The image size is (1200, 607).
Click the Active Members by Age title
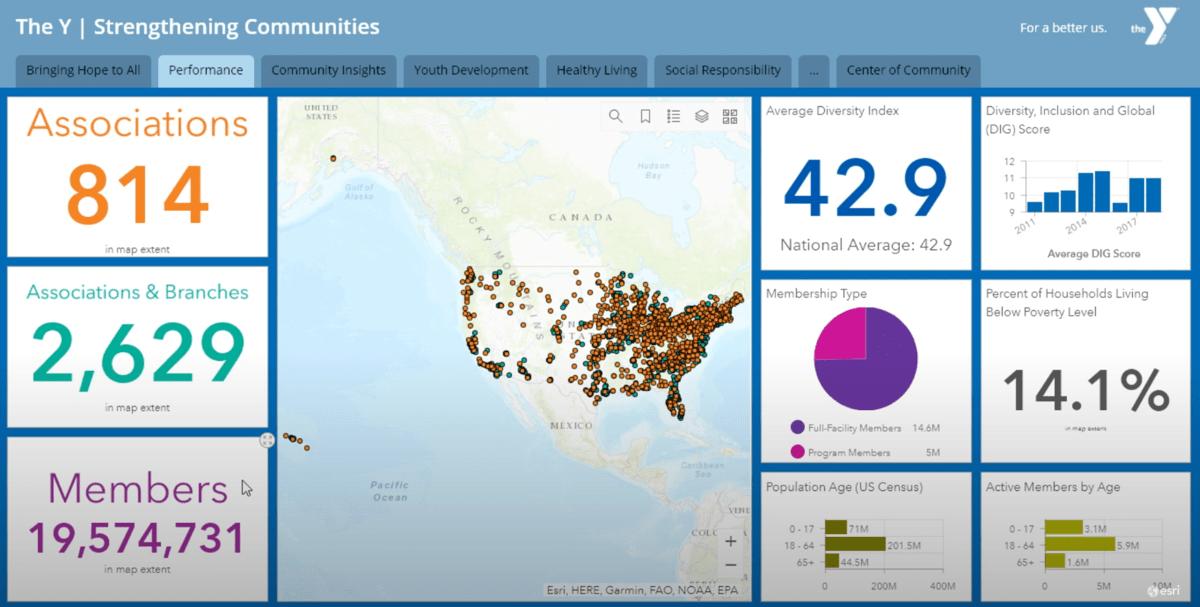pos(1053,487)
